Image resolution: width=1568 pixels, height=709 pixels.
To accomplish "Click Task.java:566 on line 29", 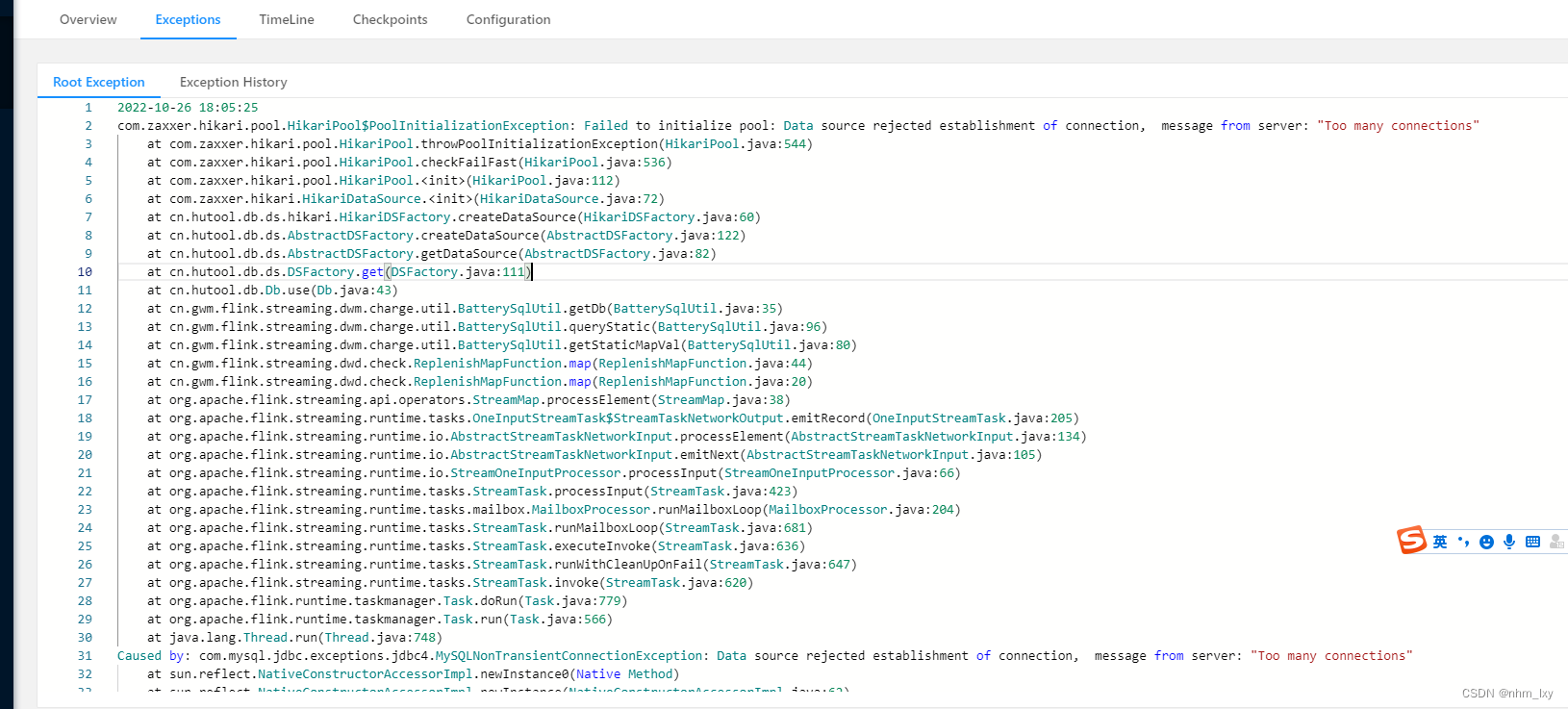I will pos(558,620).
